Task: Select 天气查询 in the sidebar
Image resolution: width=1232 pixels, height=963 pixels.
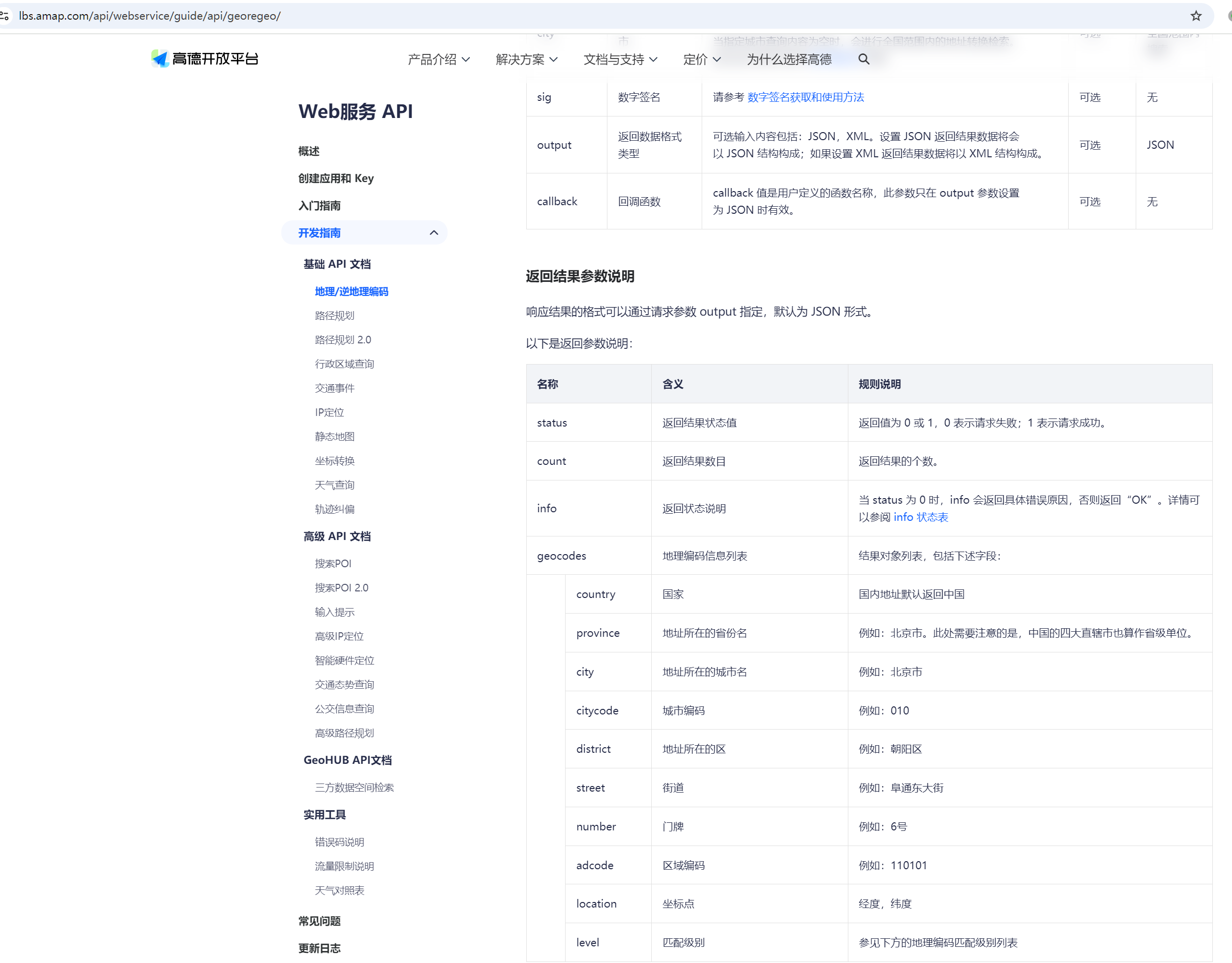Action: [335, 485]
